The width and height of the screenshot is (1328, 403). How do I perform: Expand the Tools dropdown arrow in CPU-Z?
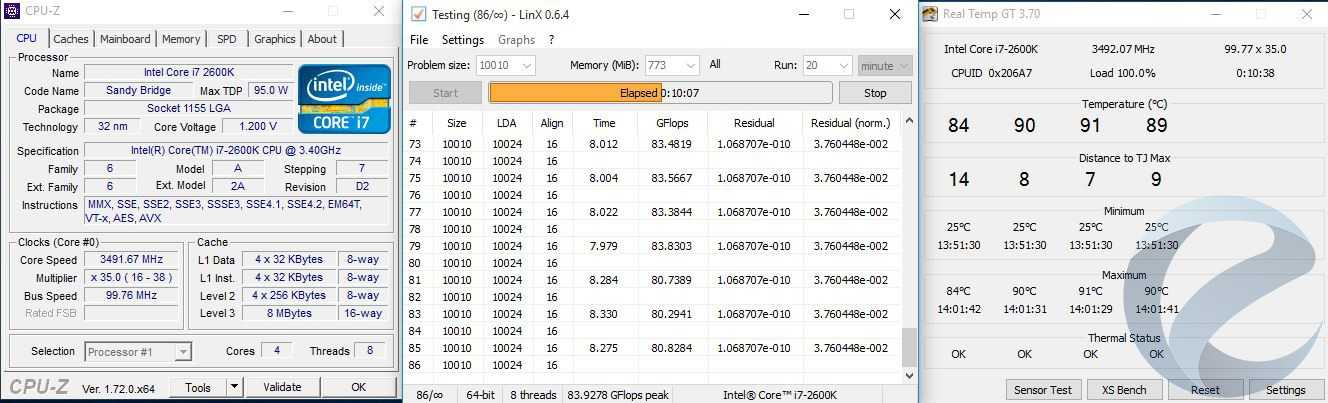234,387
